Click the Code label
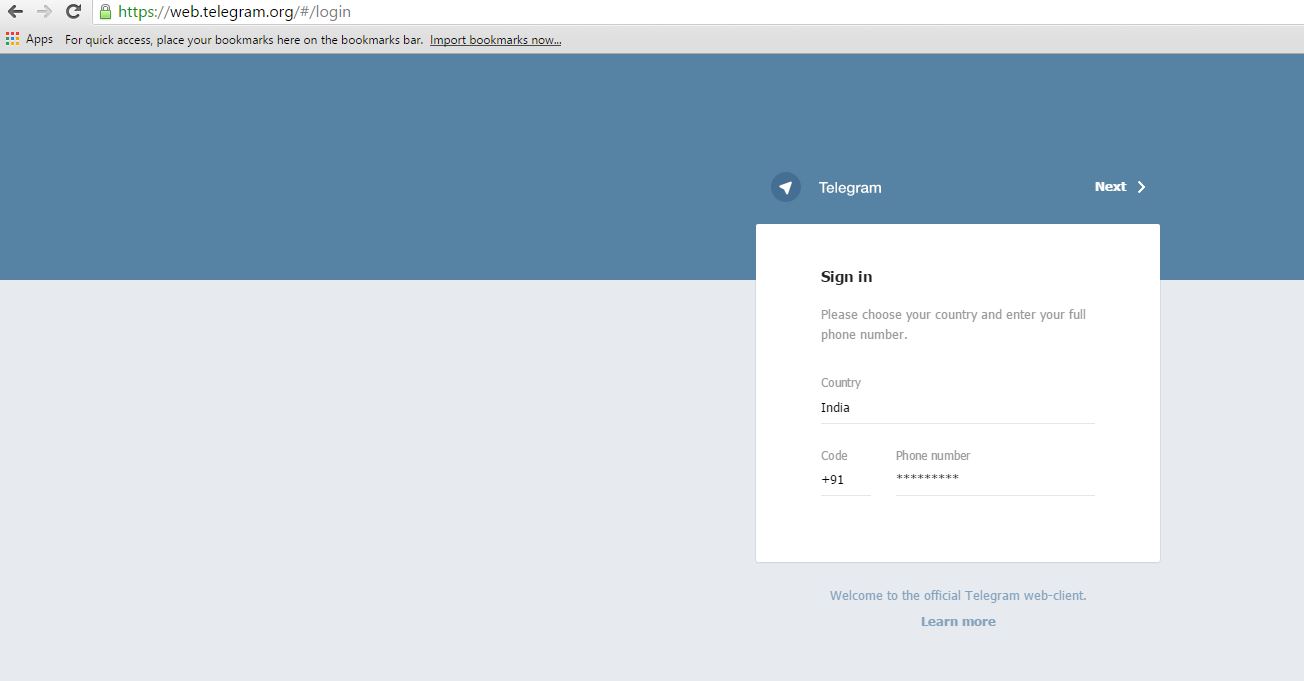The image size is (1304, 681). point(834,455)
